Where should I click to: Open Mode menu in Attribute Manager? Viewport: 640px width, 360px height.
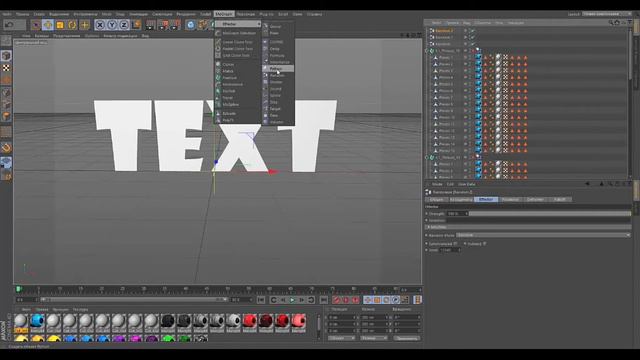[437, 184]
